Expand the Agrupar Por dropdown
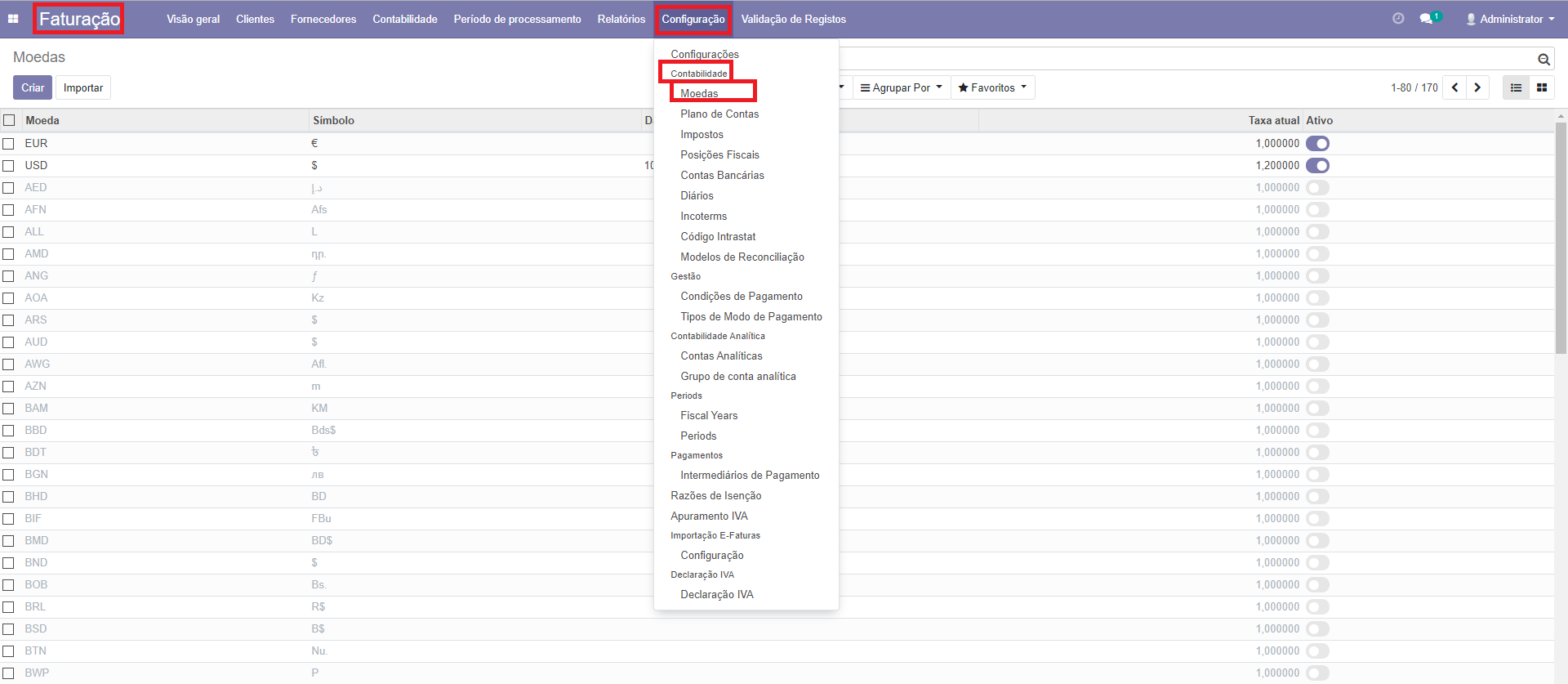Screen dimensions: 1568x684 tap(902, 87)
